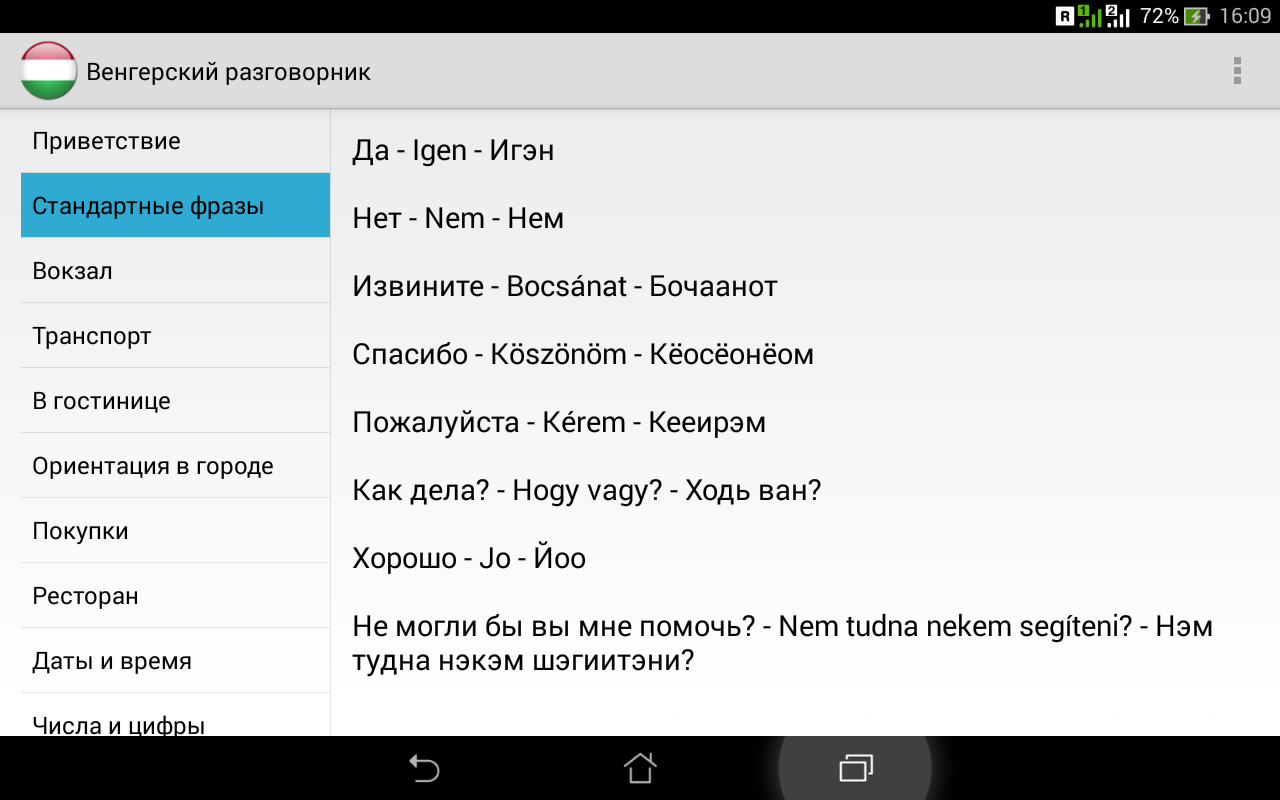Viewport: 1280px width, 800px height.
Task: Tap the Не могли бы вы мне помочь? phrase
Action: tap(782, 644)
